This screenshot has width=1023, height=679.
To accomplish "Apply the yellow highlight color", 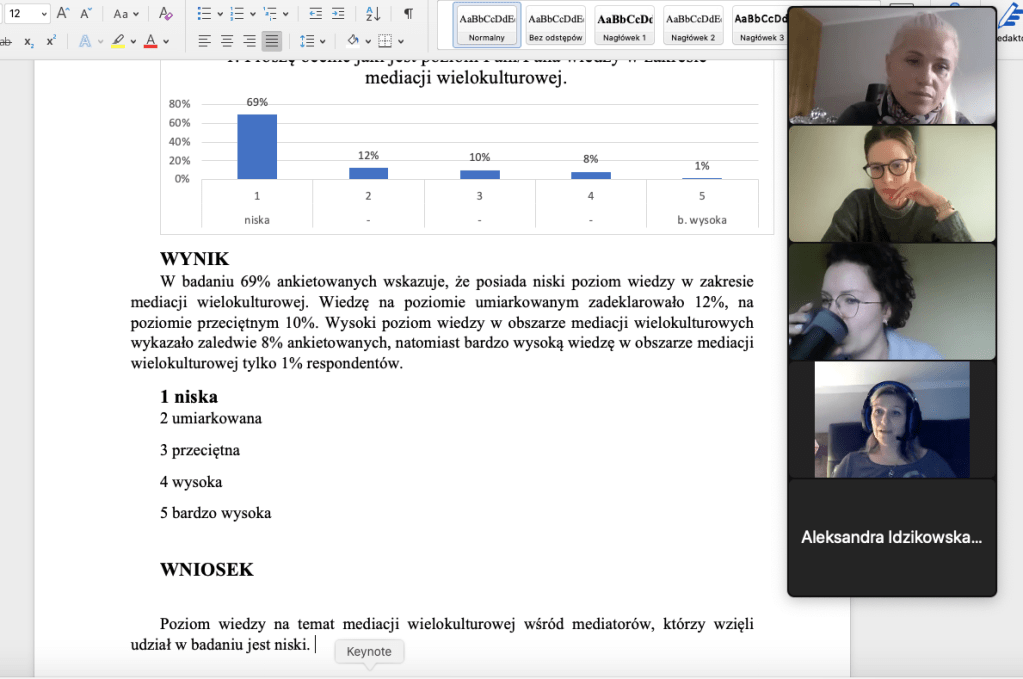I will (x=118, y=42).
